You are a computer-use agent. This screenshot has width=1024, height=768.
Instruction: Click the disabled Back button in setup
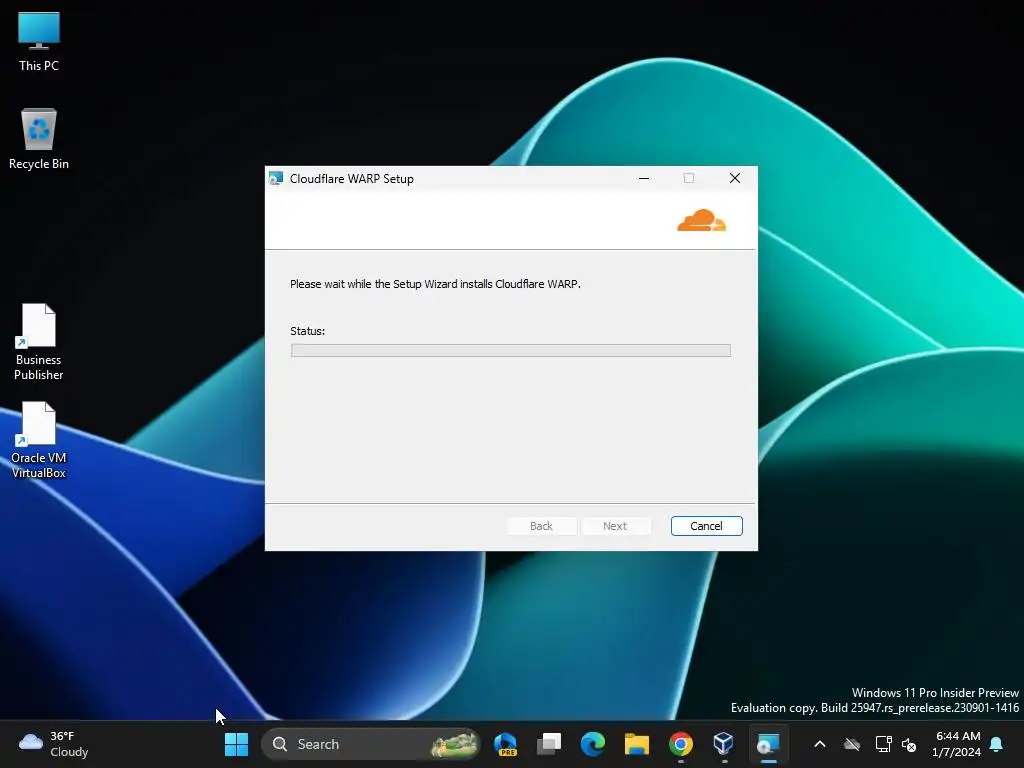(x=541, y=526)
